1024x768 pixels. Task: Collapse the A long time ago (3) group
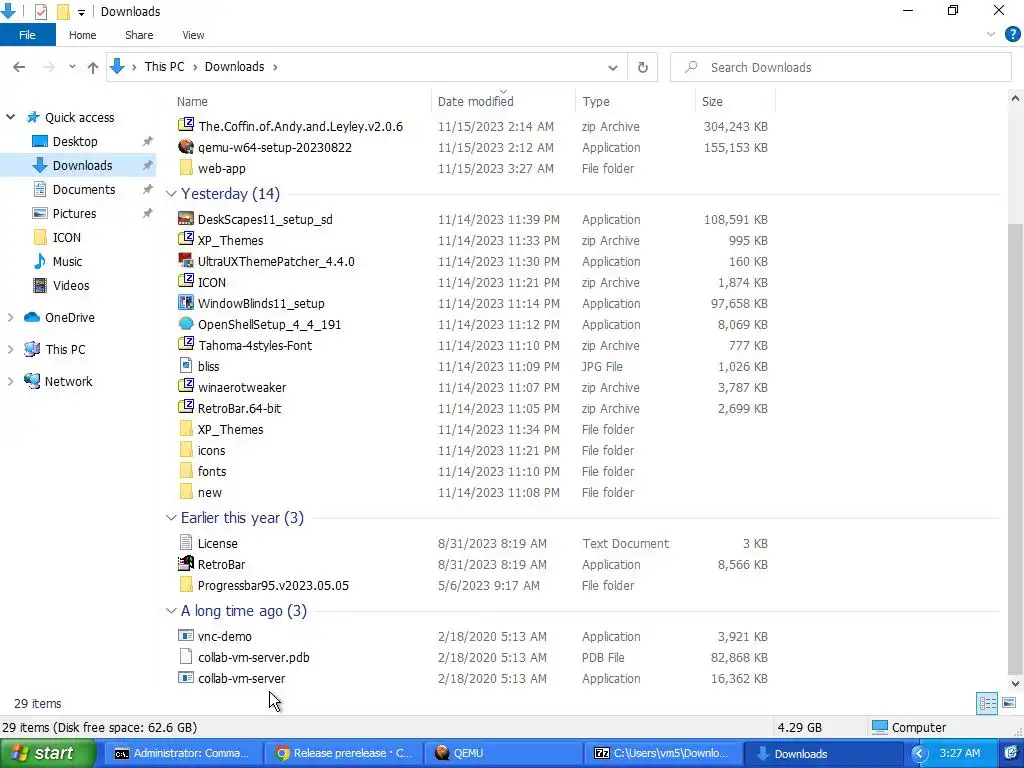[x=171, y=611]
